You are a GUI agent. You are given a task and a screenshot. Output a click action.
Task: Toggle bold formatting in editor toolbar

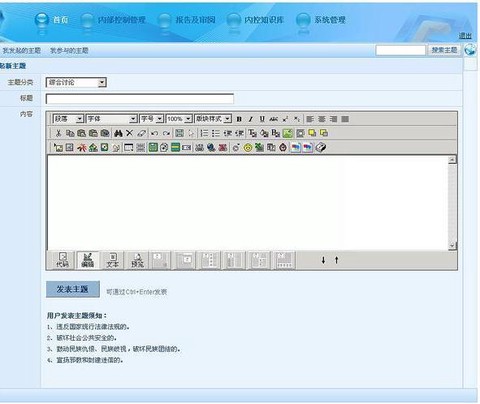coord(239,119)
